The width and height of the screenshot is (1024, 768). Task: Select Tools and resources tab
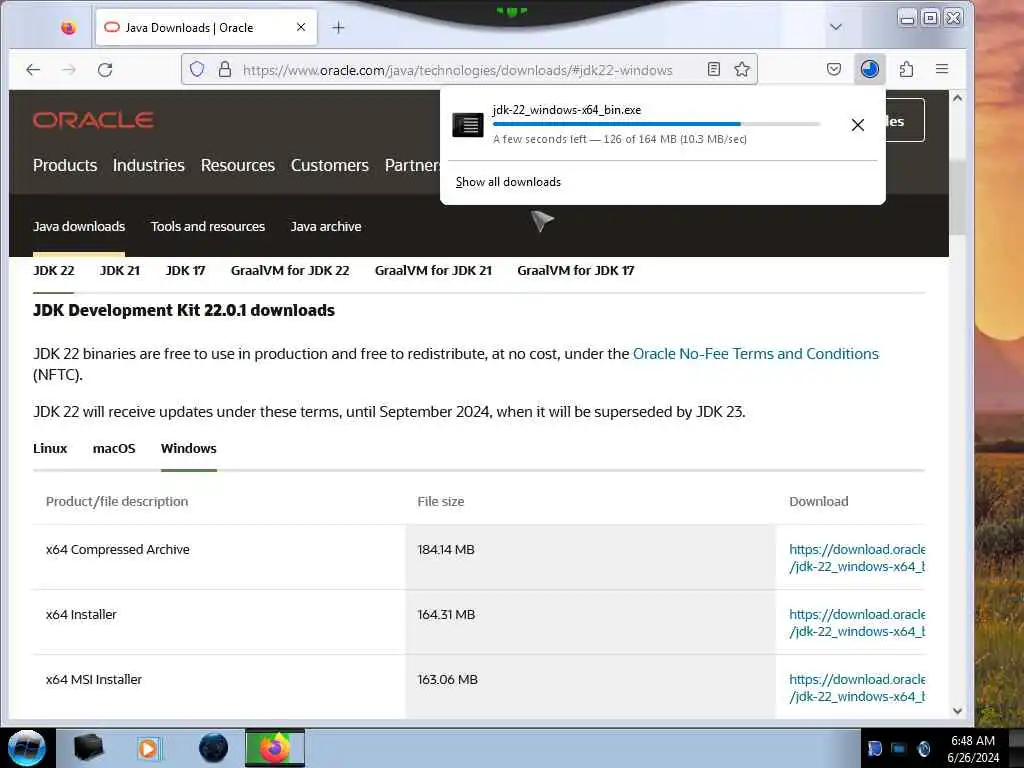pyautogui.click(x=208, y=227)
